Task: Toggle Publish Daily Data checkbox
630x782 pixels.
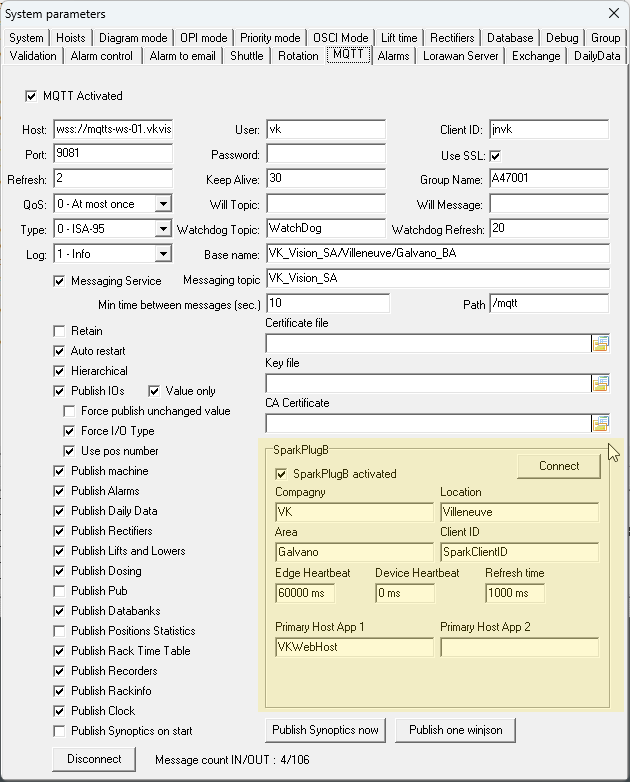Action: pyautogui.click(x=59, y=511)
